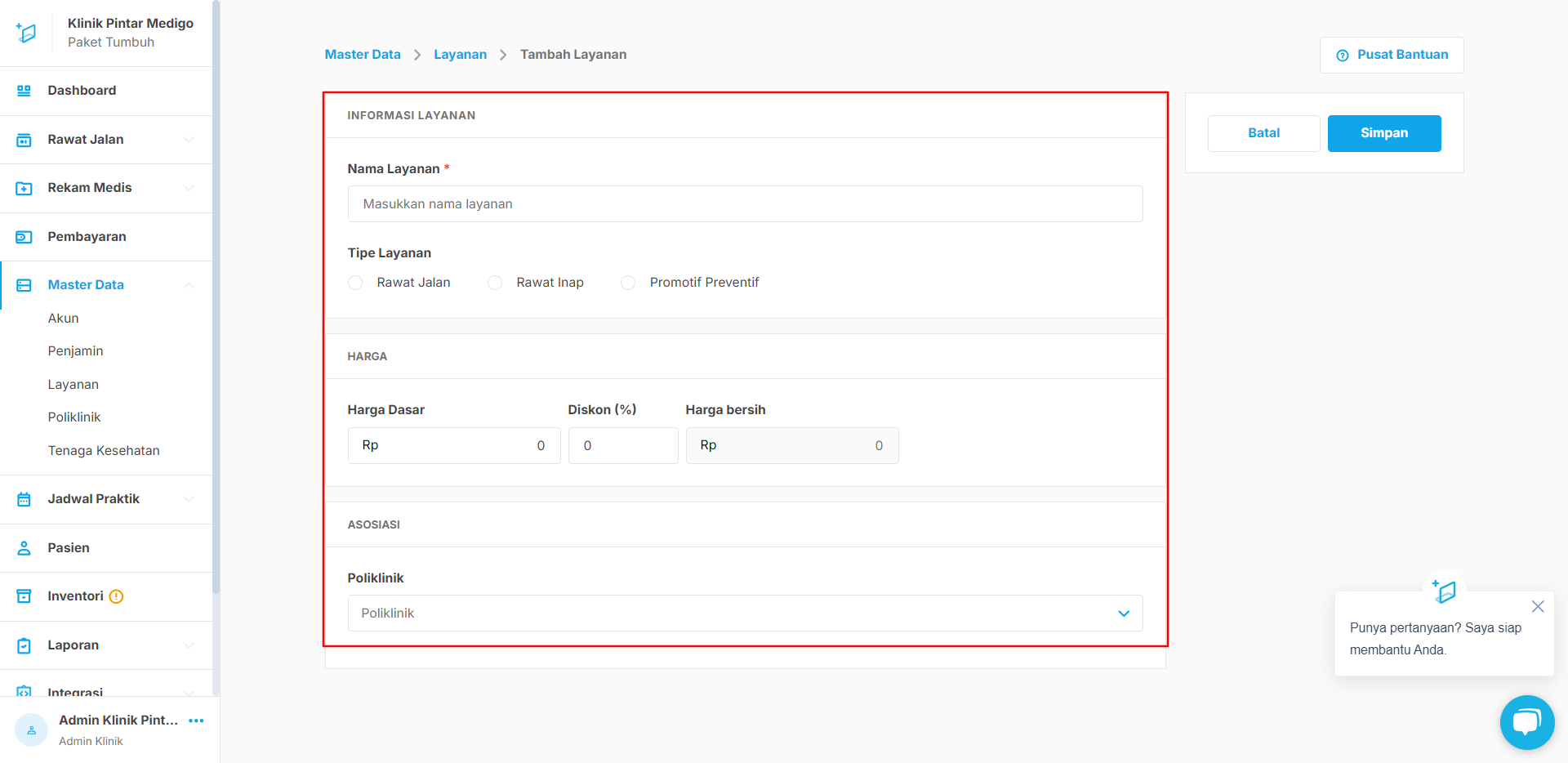Click the Klinik Pintar Medigo title
The height and width of the screenshot is (763, 1568).
131,24
